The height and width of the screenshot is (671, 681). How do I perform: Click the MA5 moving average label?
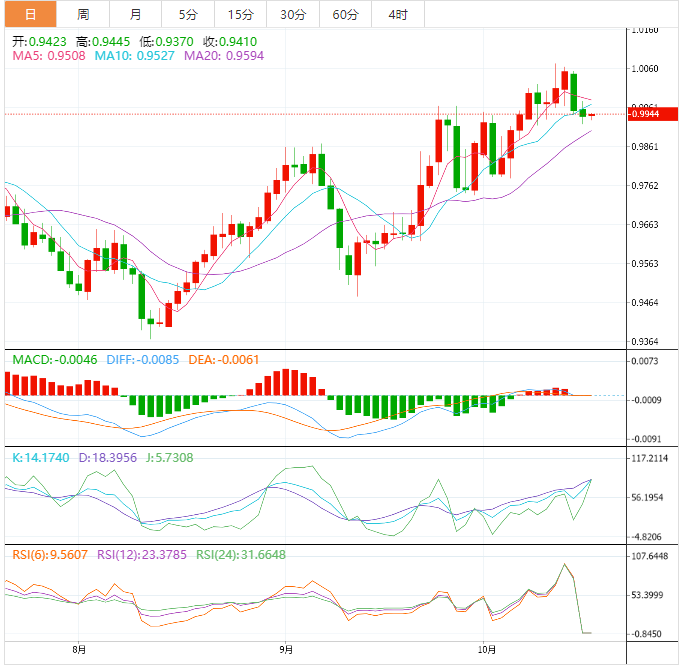(x=48, y=57)
